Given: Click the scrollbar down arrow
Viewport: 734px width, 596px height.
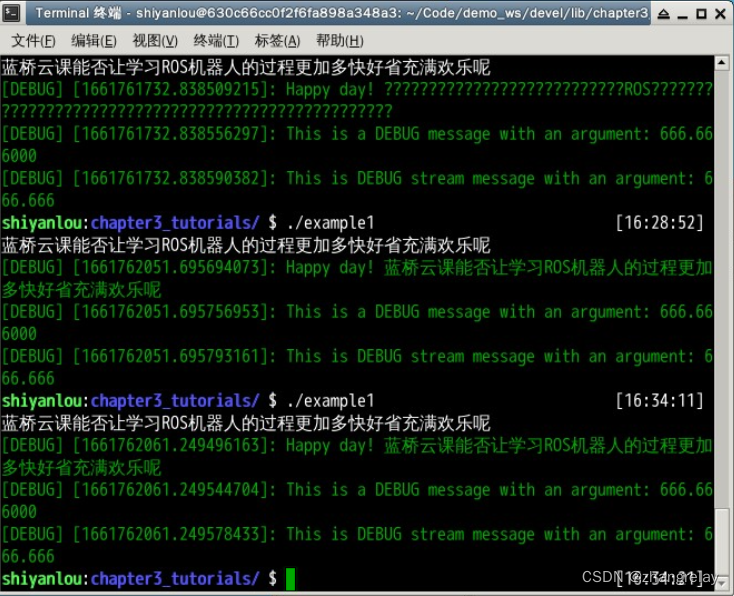Looking at the screenshot, I should (722, 583).
